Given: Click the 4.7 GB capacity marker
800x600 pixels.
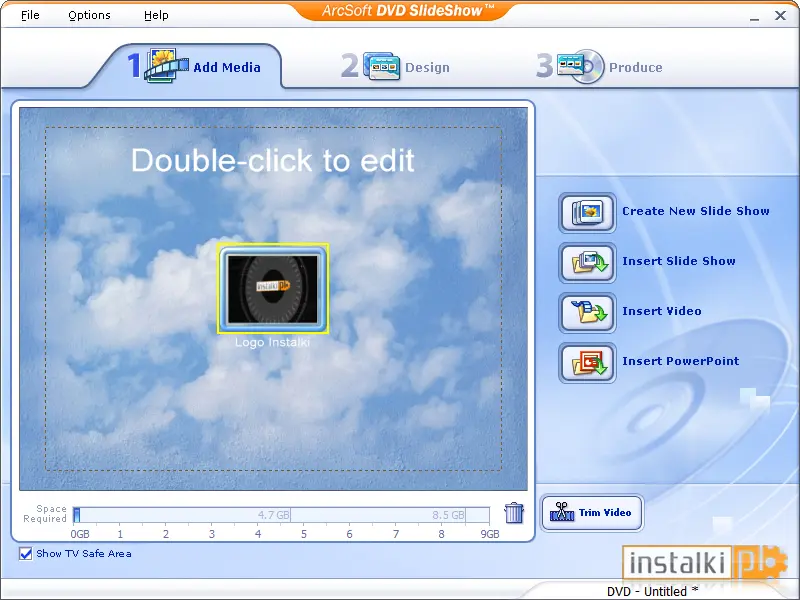Looking at the screenshot, I should [273, 515].
